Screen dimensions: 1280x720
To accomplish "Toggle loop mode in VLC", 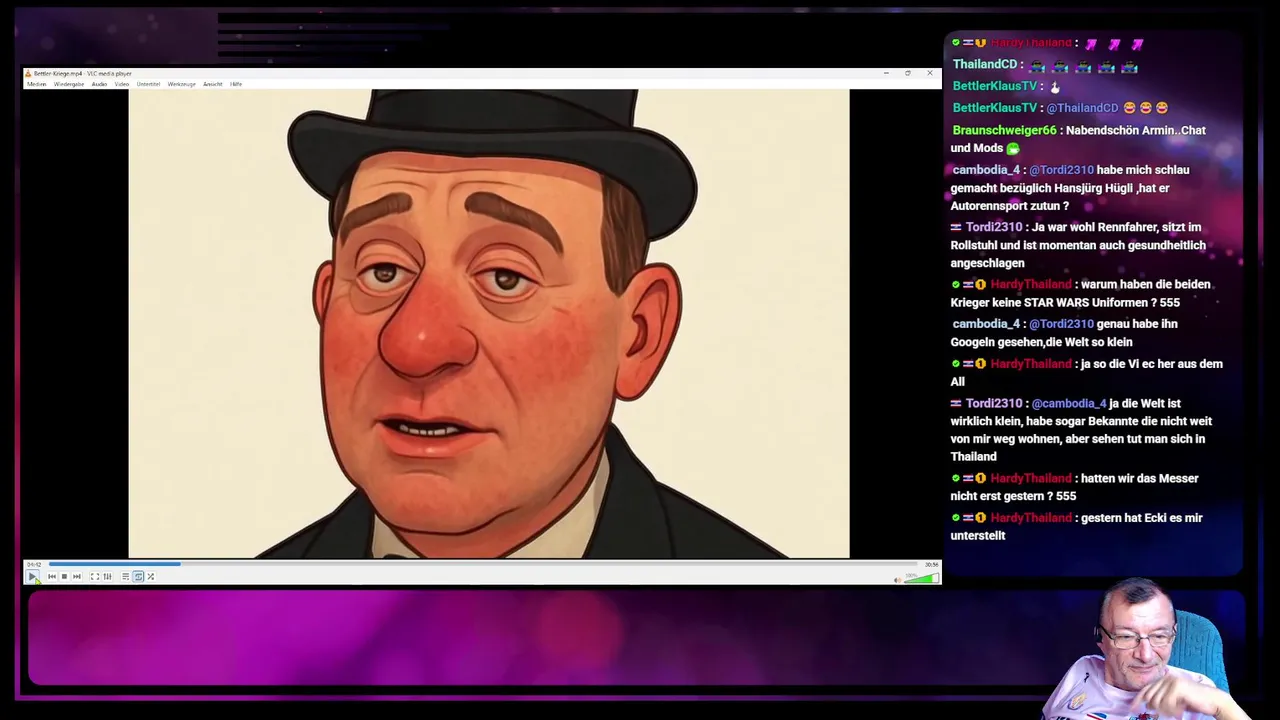I will coord(138,576).
